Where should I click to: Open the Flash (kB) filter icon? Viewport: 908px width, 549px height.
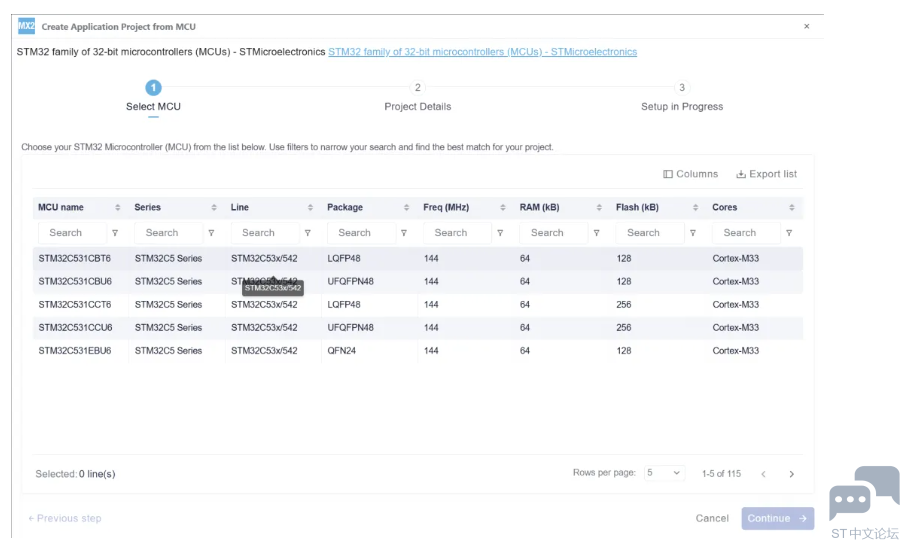[x=693, y=233]
